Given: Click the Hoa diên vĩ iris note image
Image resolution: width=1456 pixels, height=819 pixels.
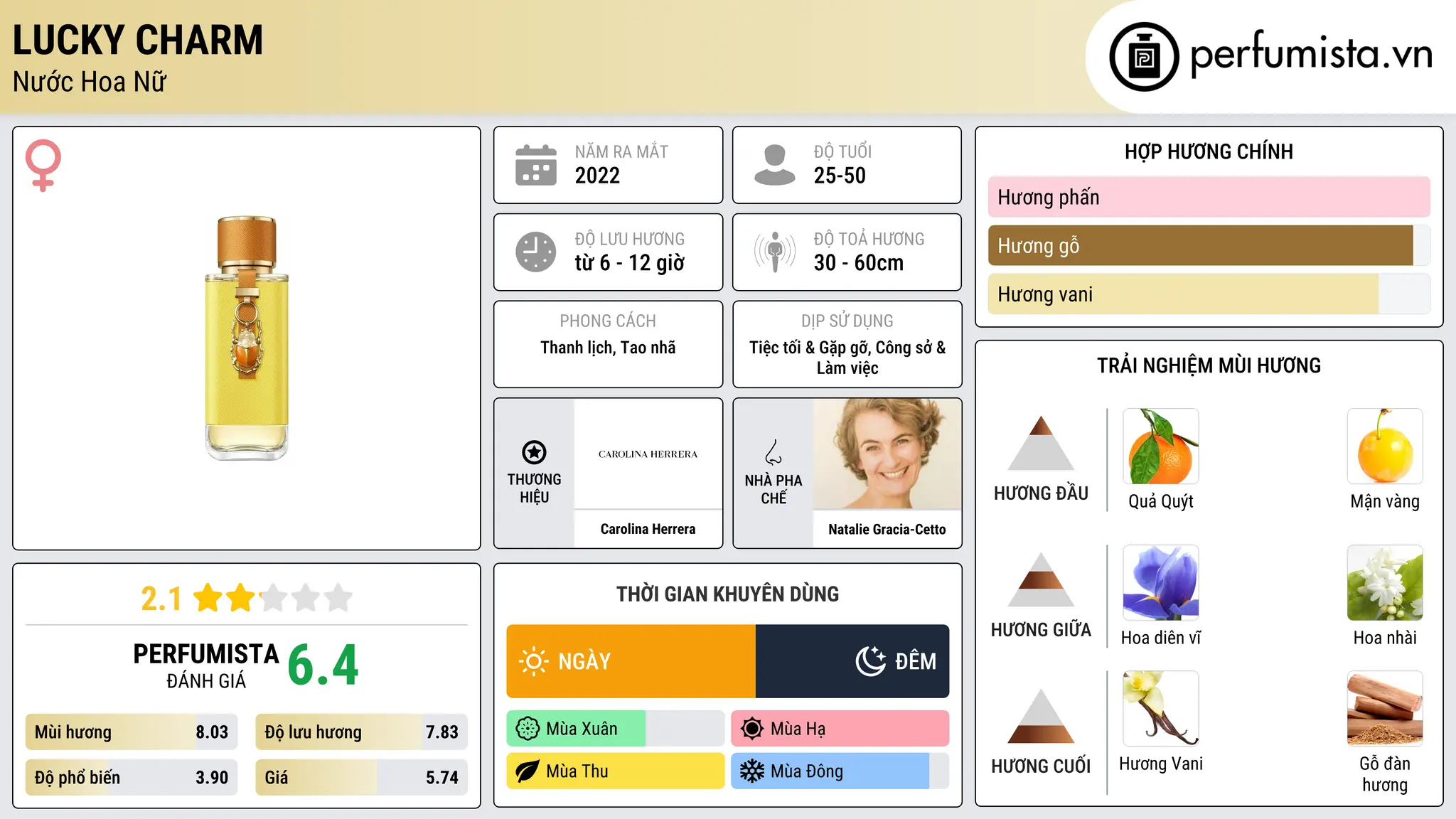Looking at the screenshot, I should (1161, 583).
